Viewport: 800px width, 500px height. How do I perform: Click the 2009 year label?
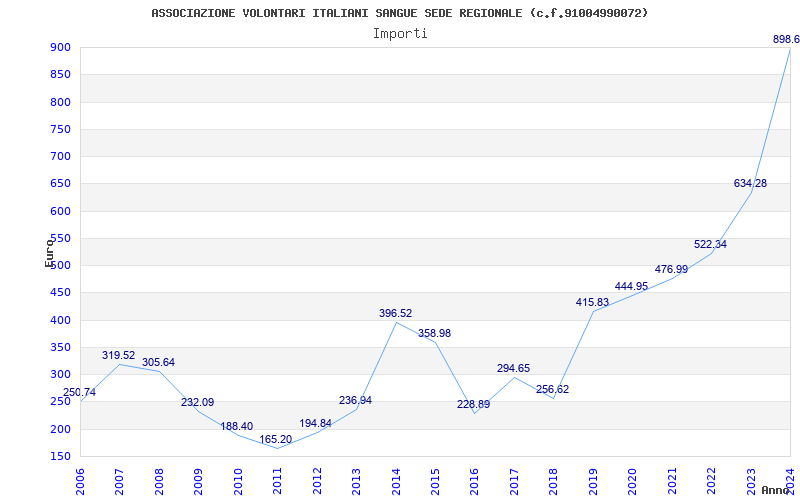198,482
